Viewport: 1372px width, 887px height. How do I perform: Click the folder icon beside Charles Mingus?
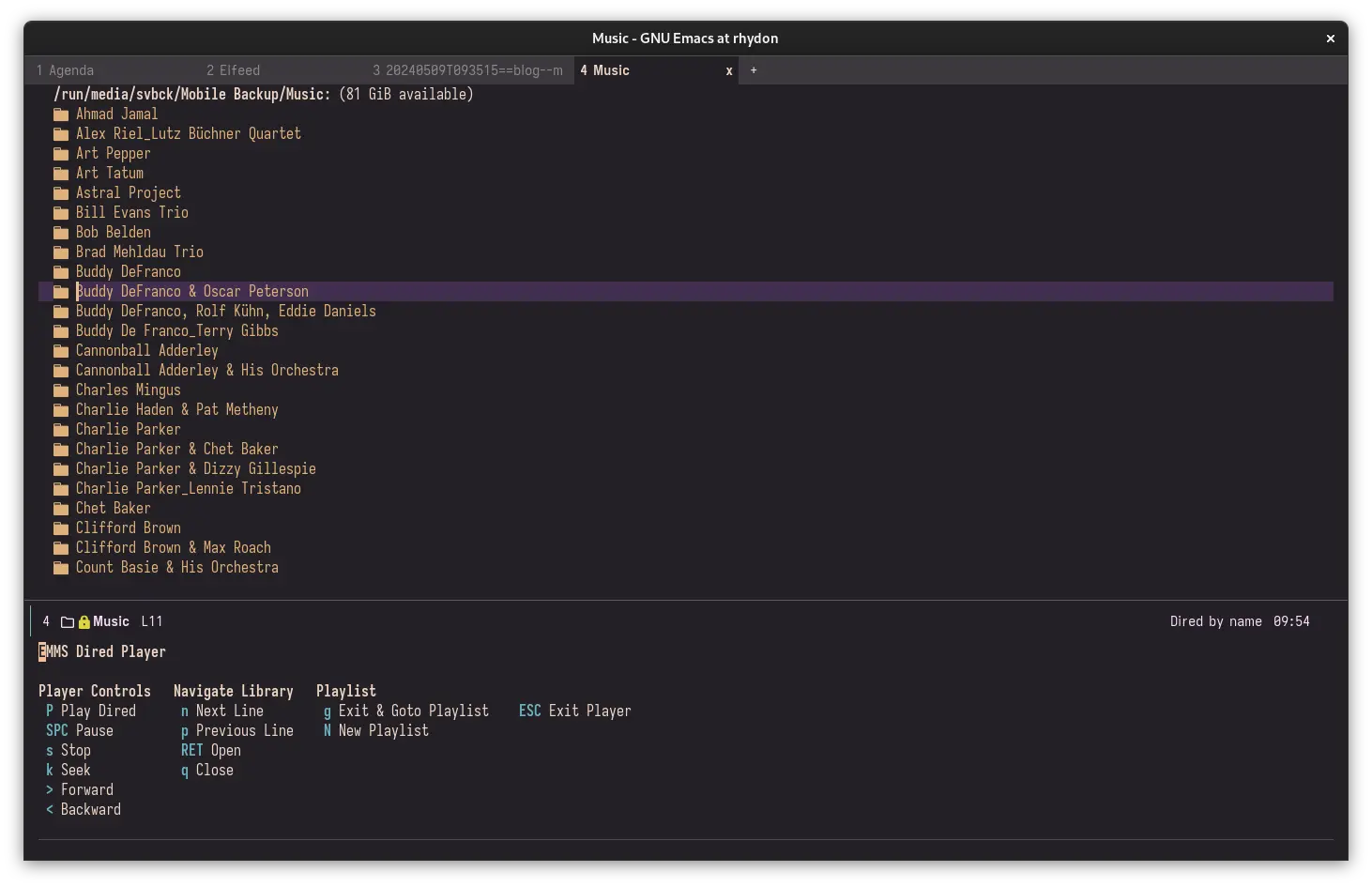click(x=61, y=390)
